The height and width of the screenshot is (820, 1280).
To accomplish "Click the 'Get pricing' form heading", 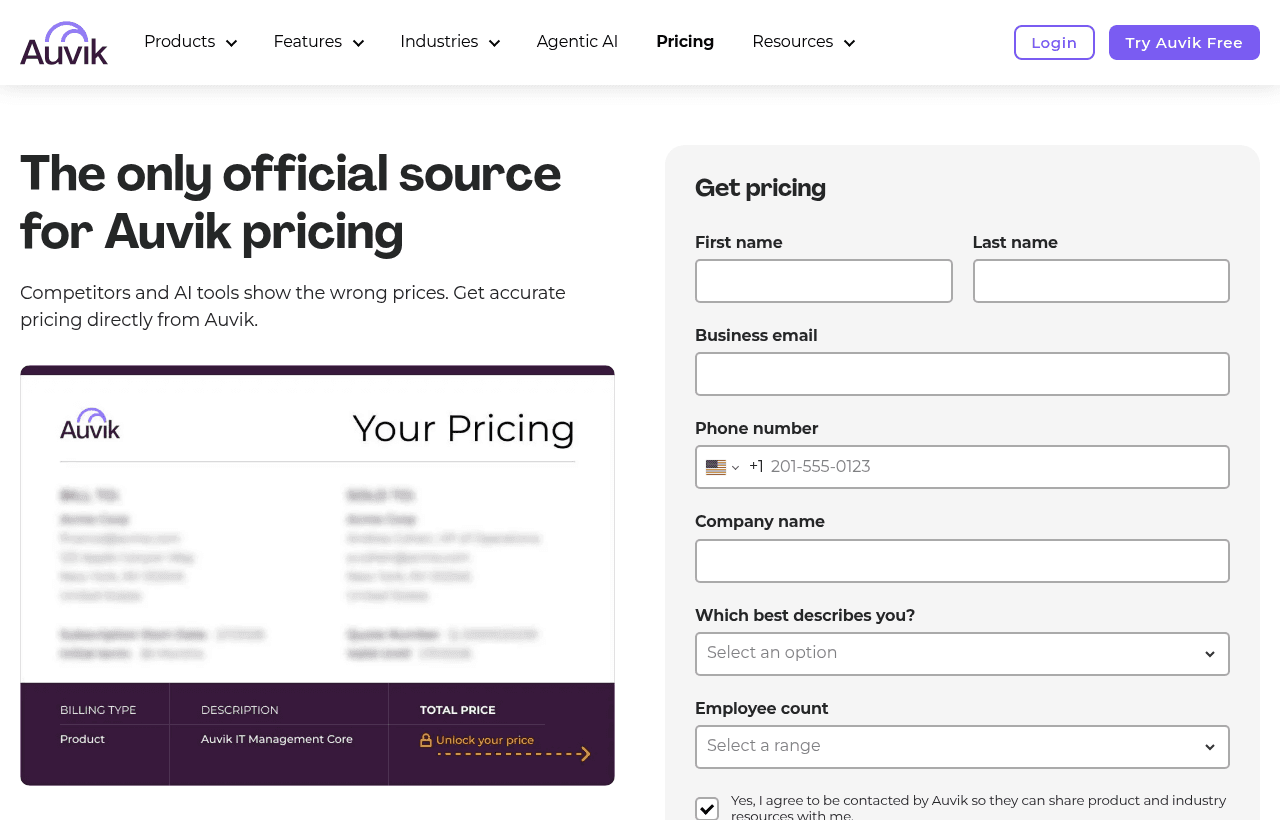I will click(760, 188).
